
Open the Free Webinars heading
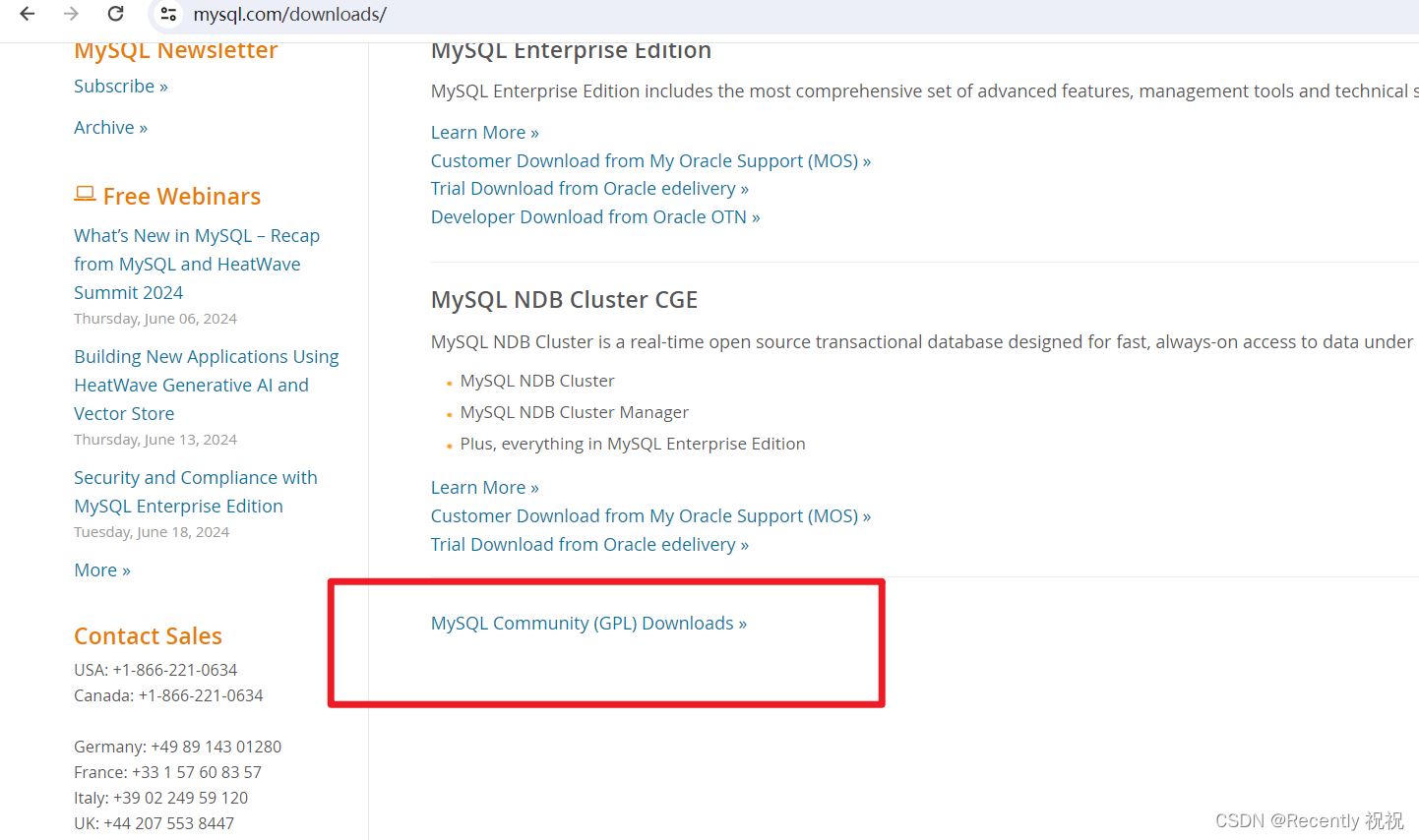coord(182,196)
